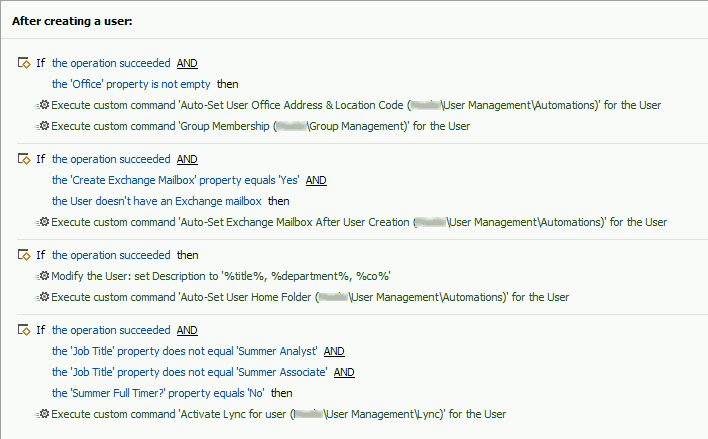Select the Auto-Set Exchange Mailbox After User Creation action
Screen dimensions: 708x439
point(359,222)
